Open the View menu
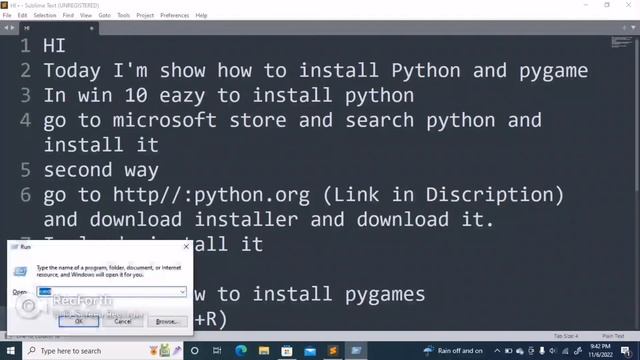640x360 pixels. point(86,15)
